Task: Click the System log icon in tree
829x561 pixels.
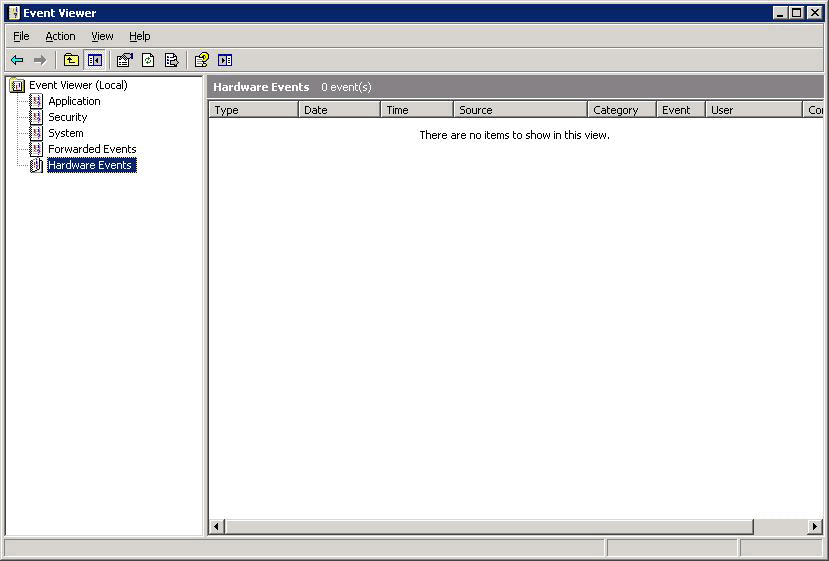Action: [x=36, y=133]
